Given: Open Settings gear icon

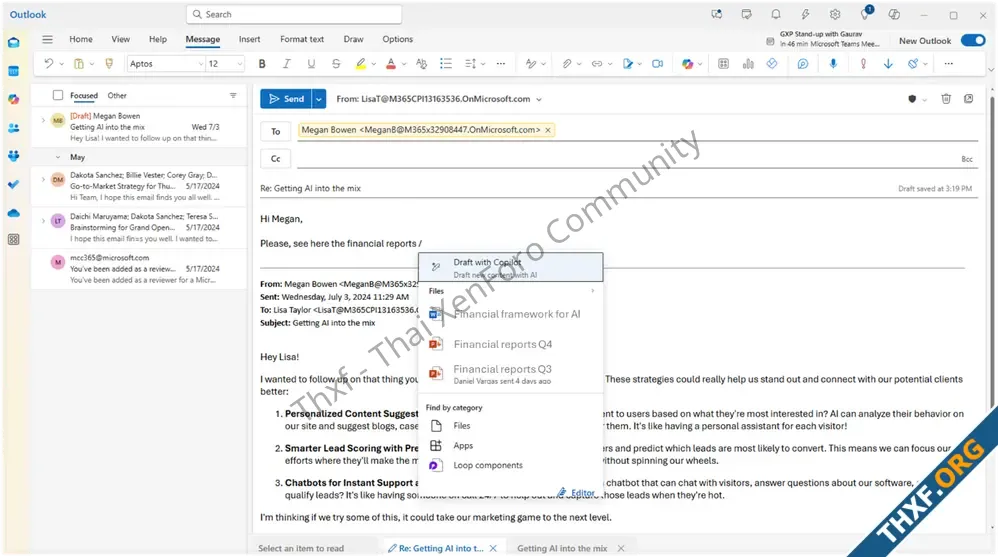Looking at the screenshot, I should (x=835, y=14).
